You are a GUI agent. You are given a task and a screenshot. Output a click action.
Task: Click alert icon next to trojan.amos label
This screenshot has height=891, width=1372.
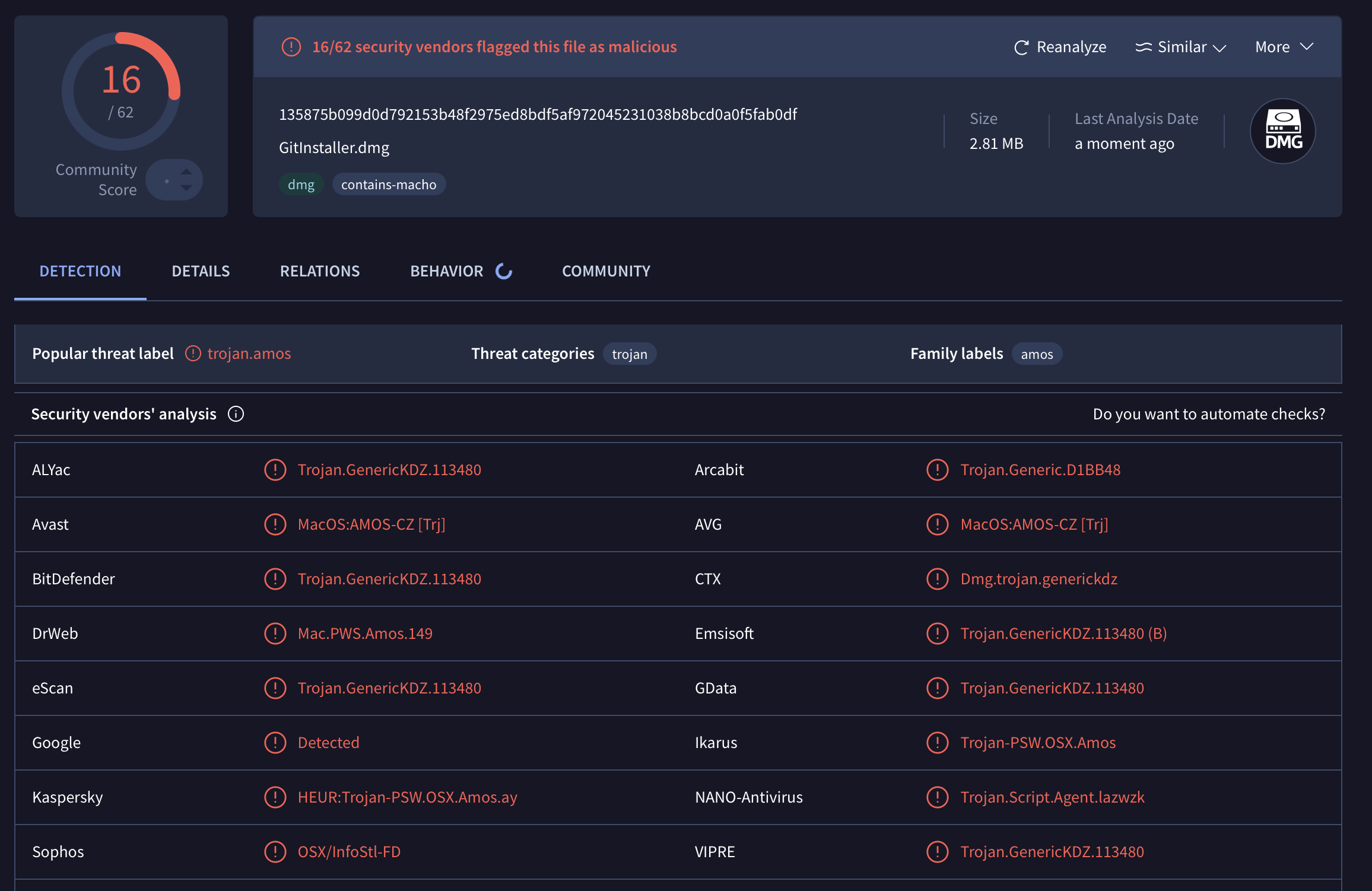(x=193, y=354)
